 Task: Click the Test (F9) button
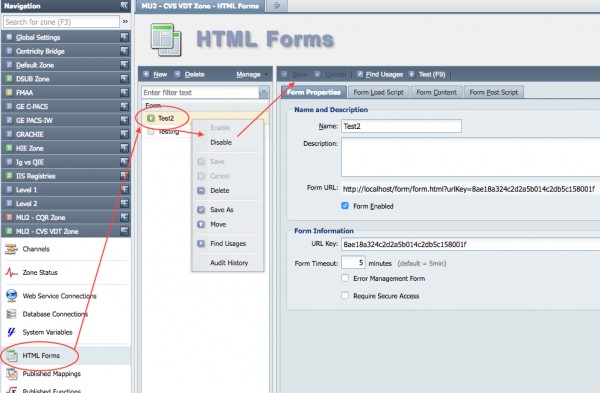(427, 74)
